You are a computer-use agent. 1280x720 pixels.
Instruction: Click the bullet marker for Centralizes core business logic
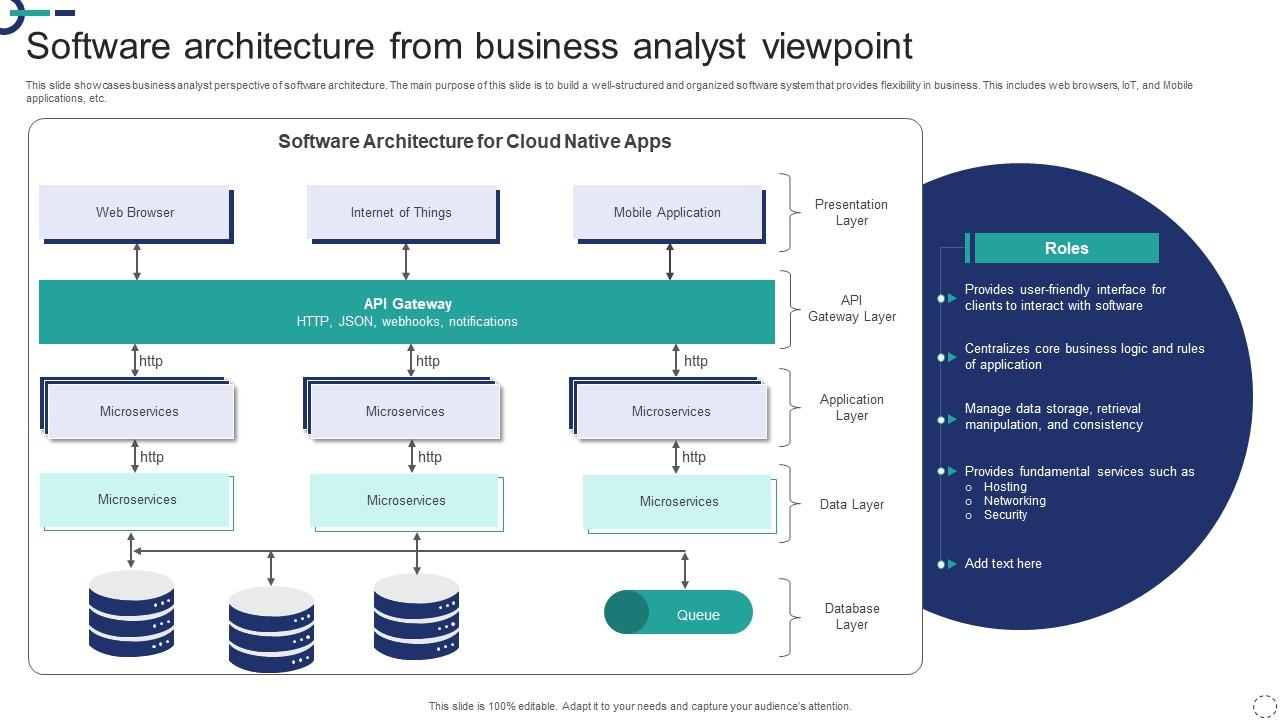(941, 356)
